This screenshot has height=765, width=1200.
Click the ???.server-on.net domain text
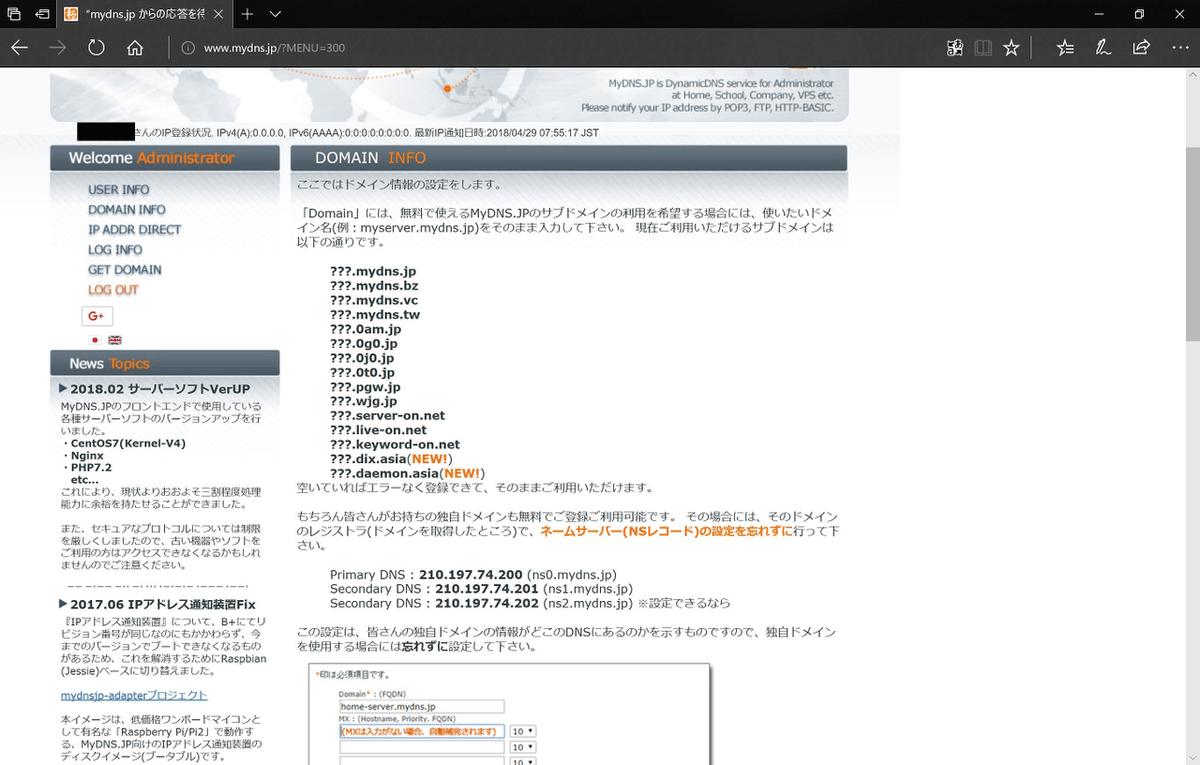point(388,416)
